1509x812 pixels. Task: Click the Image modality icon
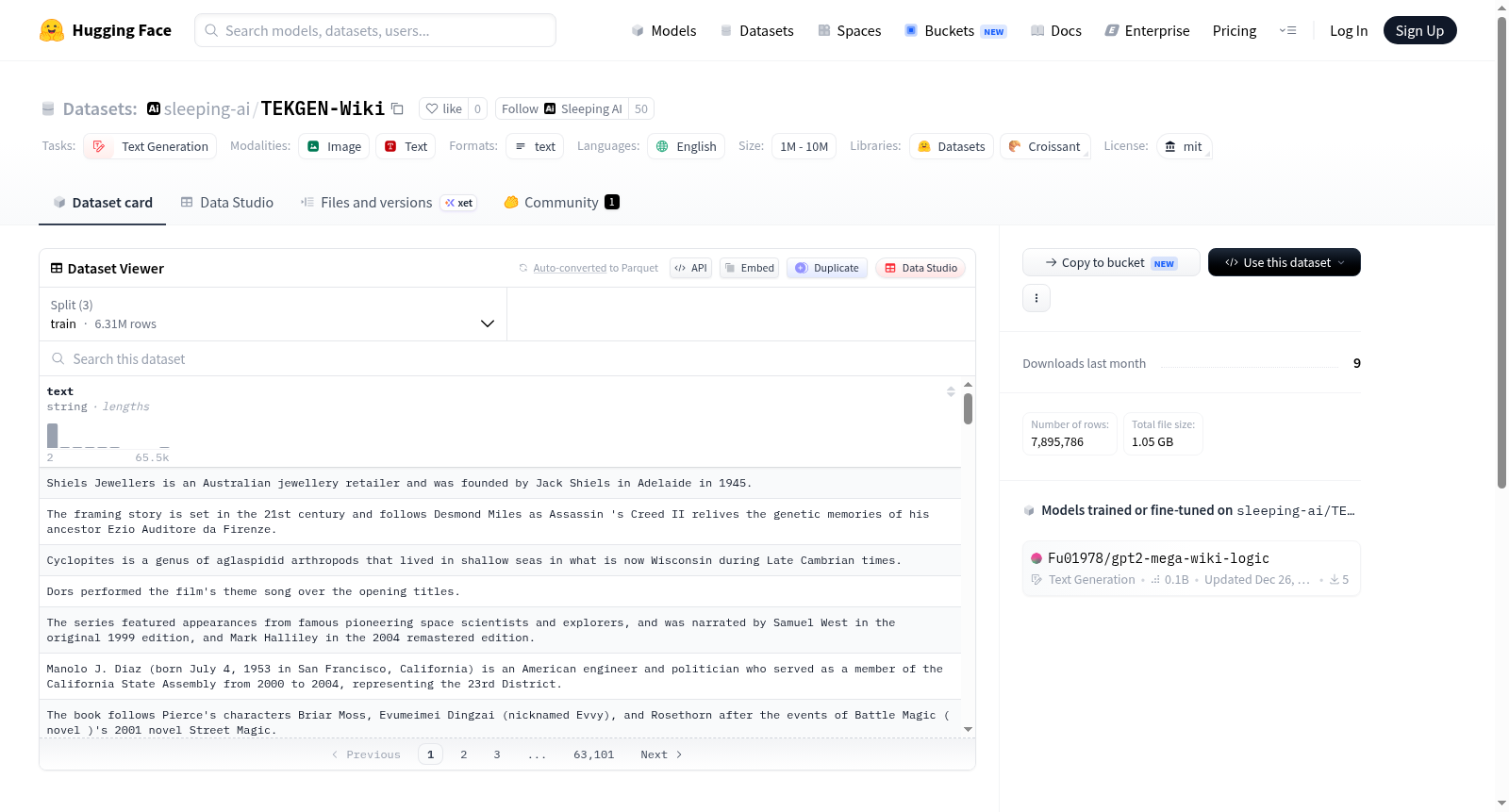point(313,146)
